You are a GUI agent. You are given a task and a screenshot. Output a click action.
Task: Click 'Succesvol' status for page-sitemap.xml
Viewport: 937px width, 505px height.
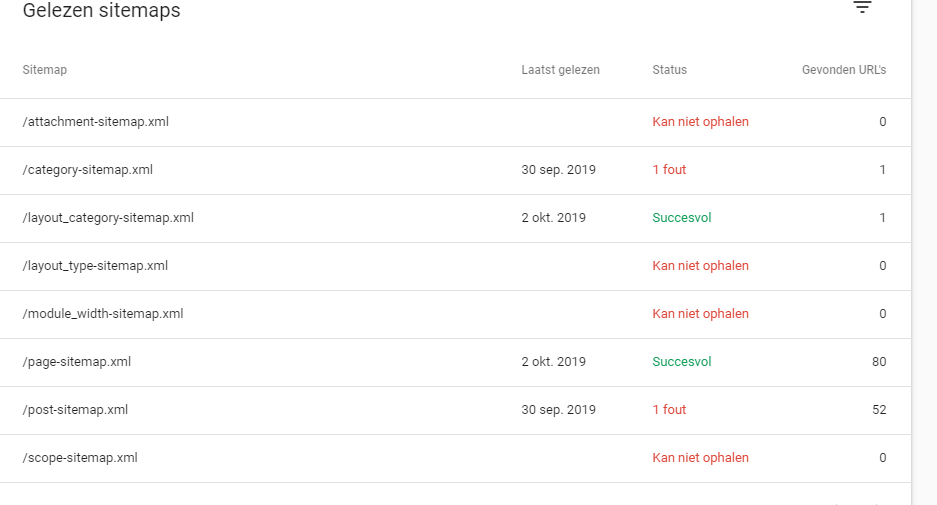(681, 362)
